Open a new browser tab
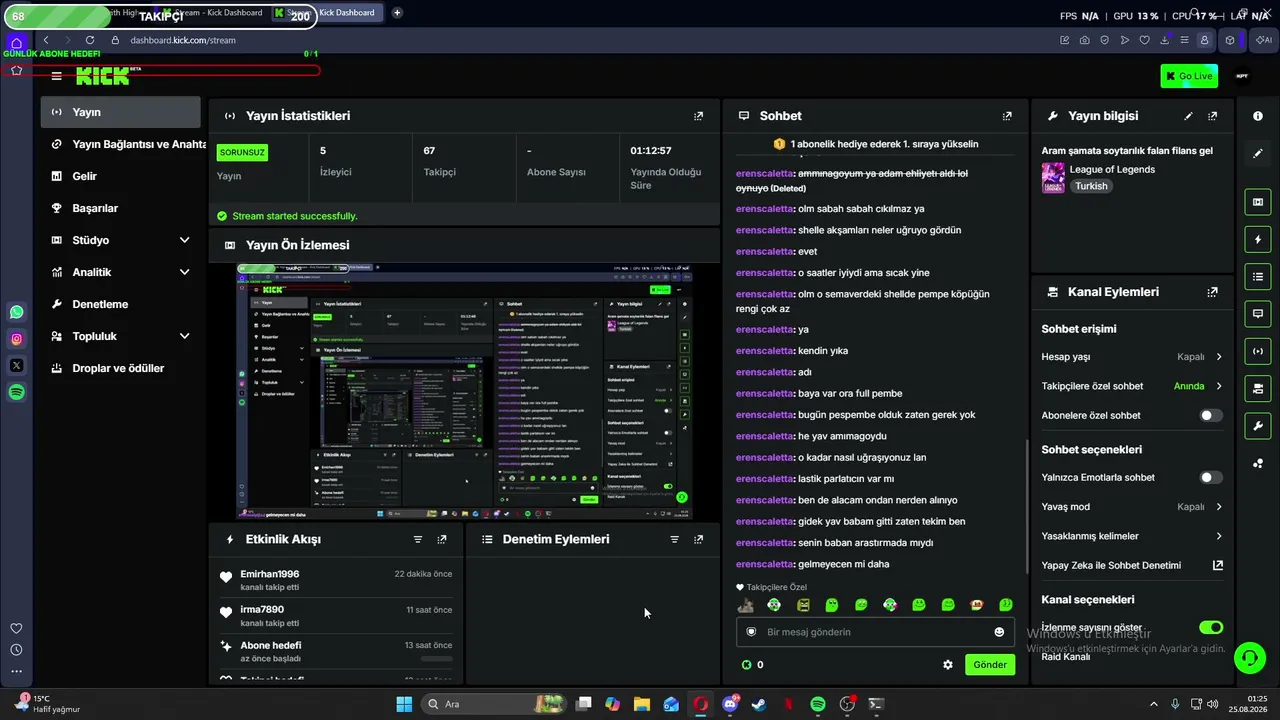 397,13
